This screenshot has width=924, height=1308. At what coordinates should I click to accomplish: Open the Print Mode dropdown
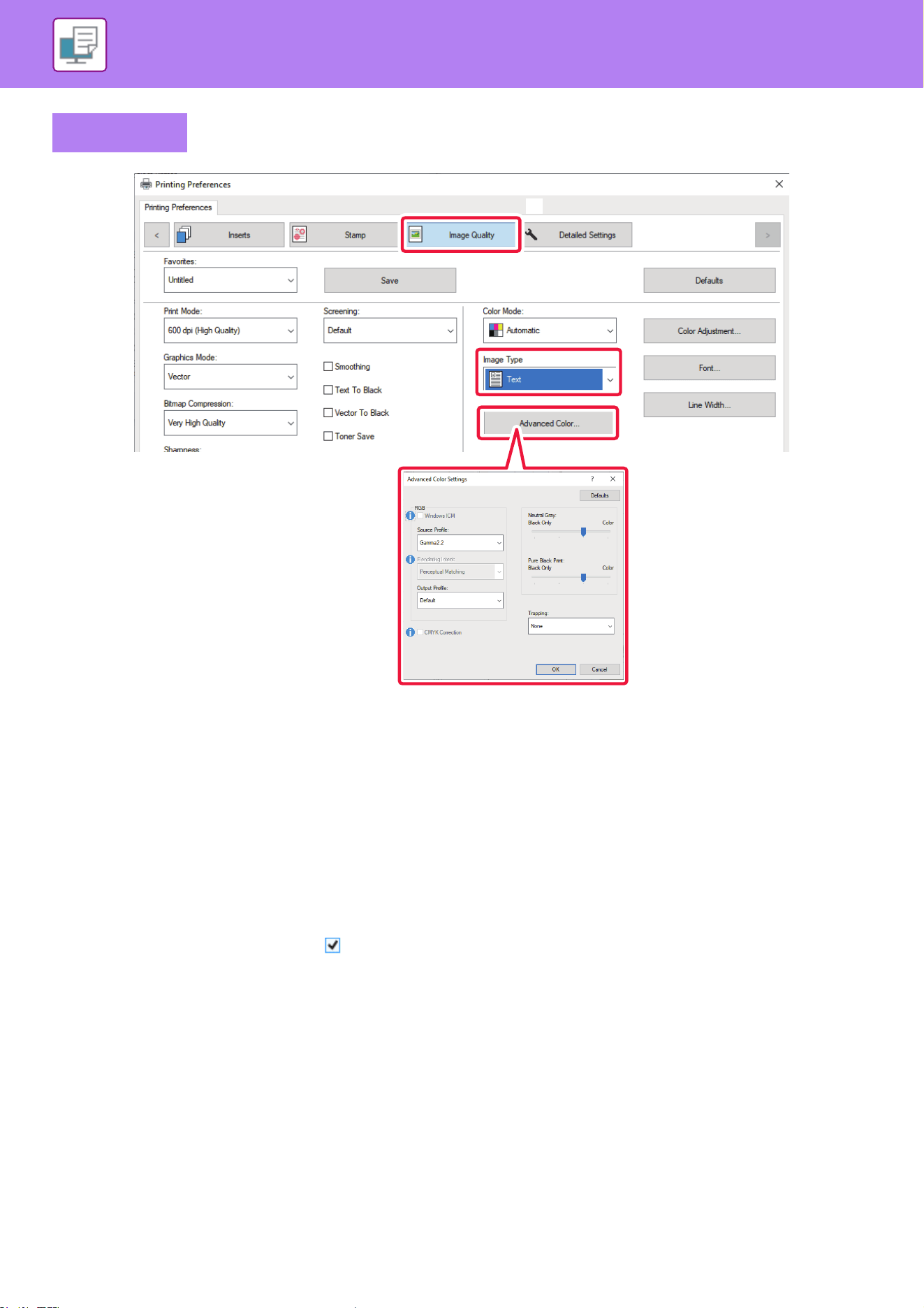(x=230, y=330)
